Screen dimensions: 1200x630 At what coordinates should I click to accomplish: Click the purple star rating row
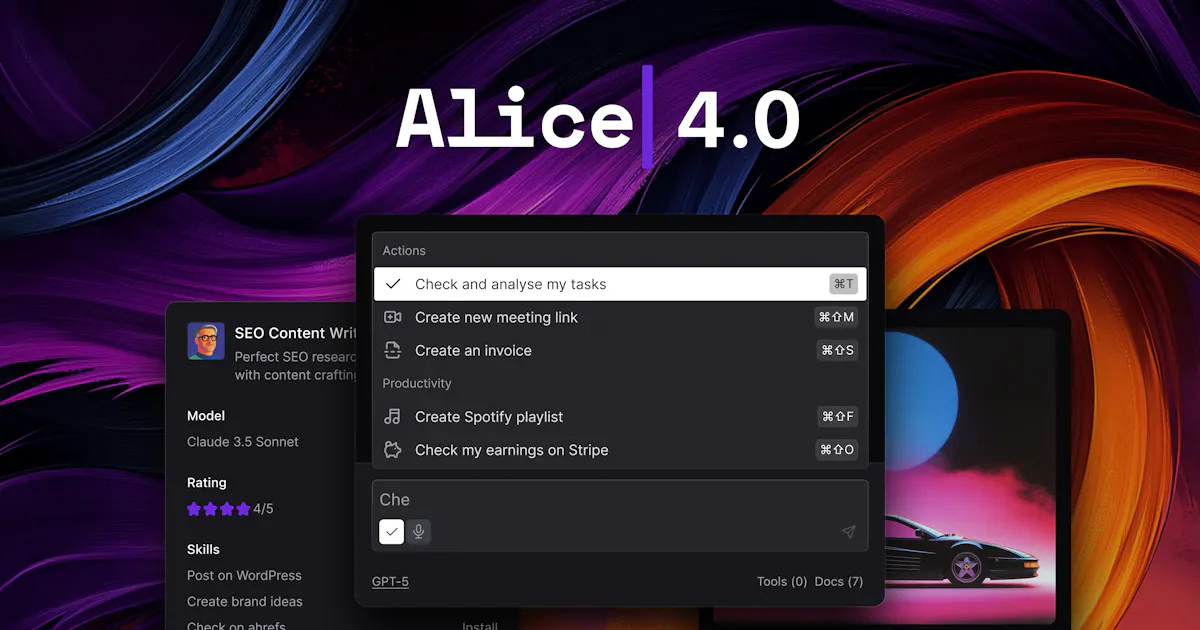pyautogui.click(x=218, y=508)
